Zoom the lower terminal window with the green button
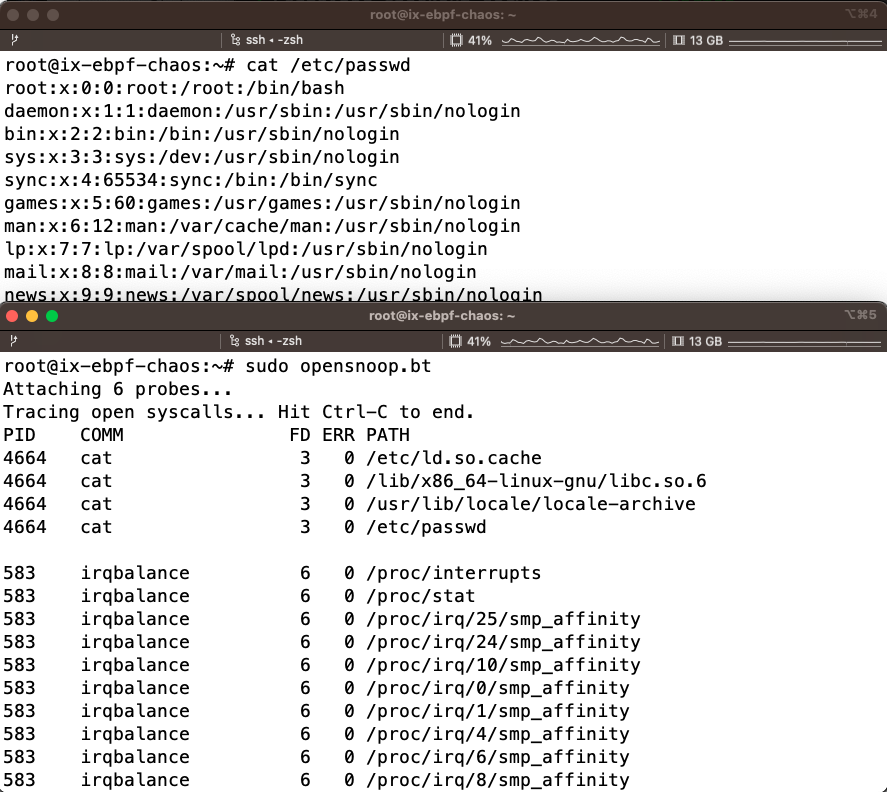 52,316
